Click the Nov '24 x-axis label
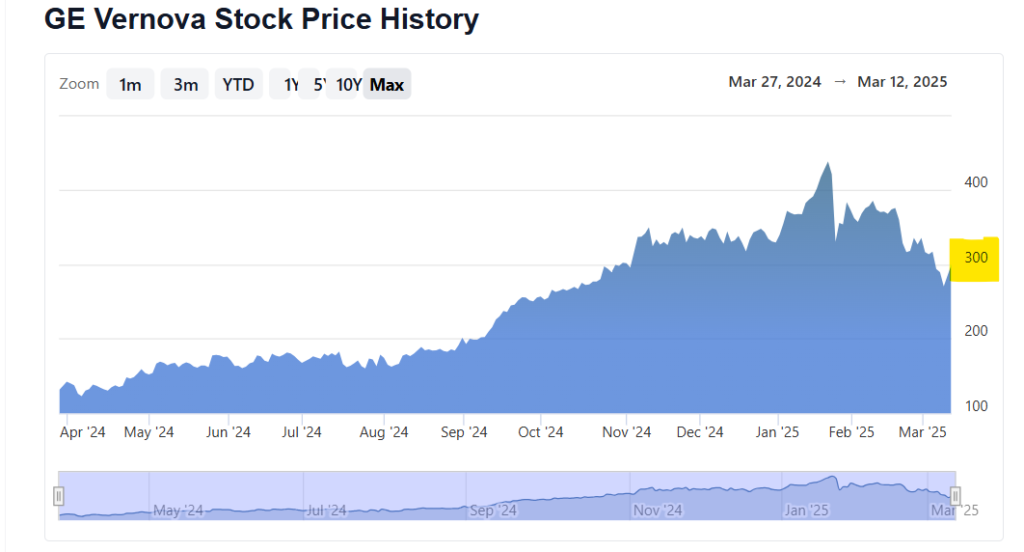The image size is (1024, 552). coord(626,432)
